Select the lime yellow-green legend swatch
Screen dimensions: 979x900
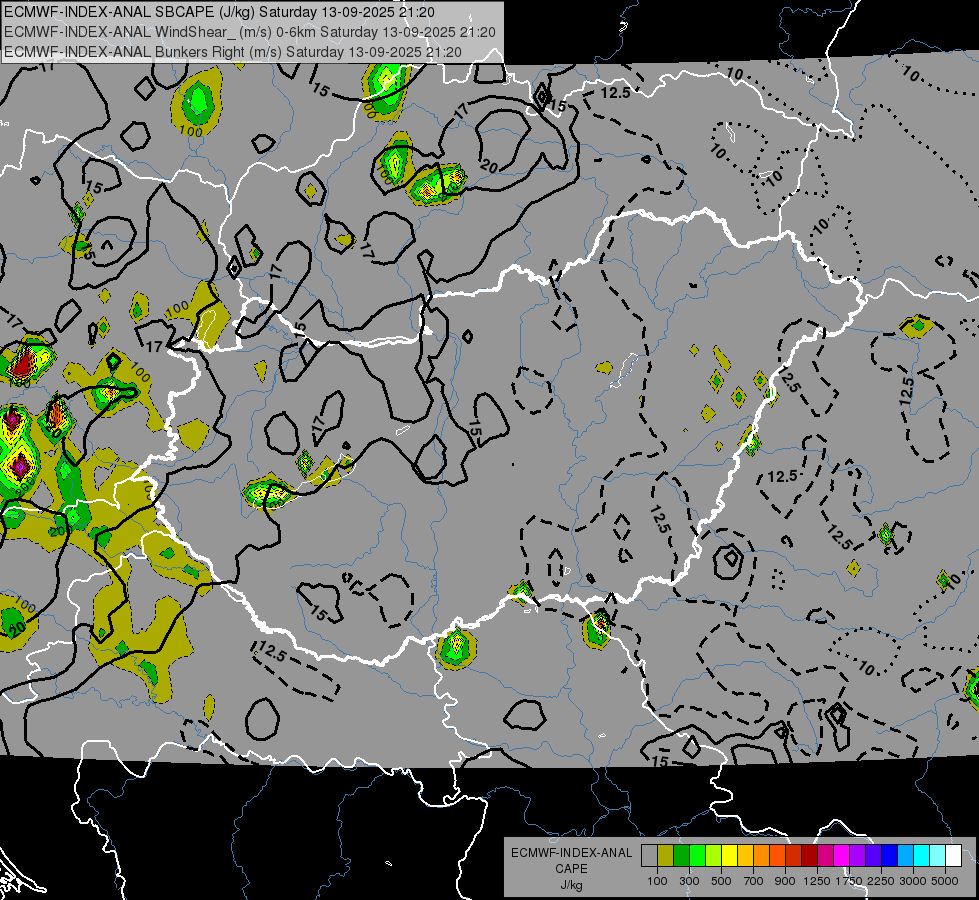point(713,855)
